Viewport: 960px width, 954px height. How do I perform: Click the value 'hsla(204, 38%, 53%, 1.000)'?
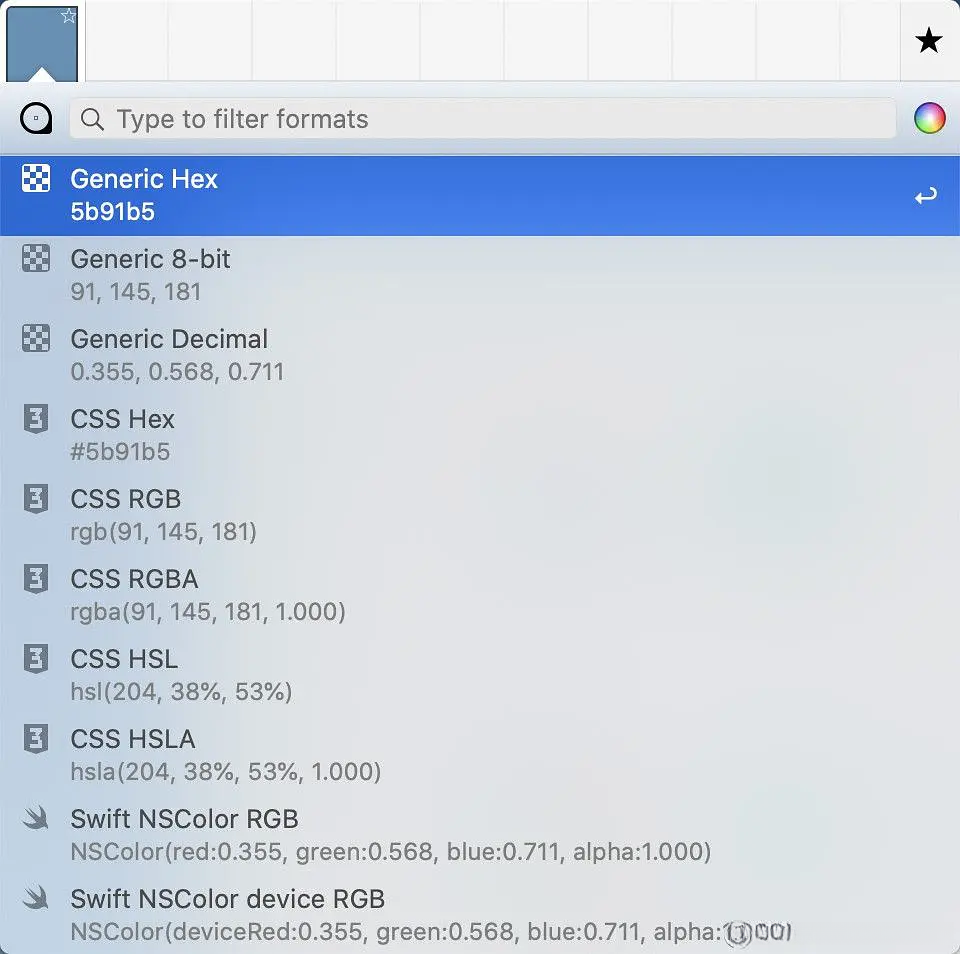[x=226, y=772]
